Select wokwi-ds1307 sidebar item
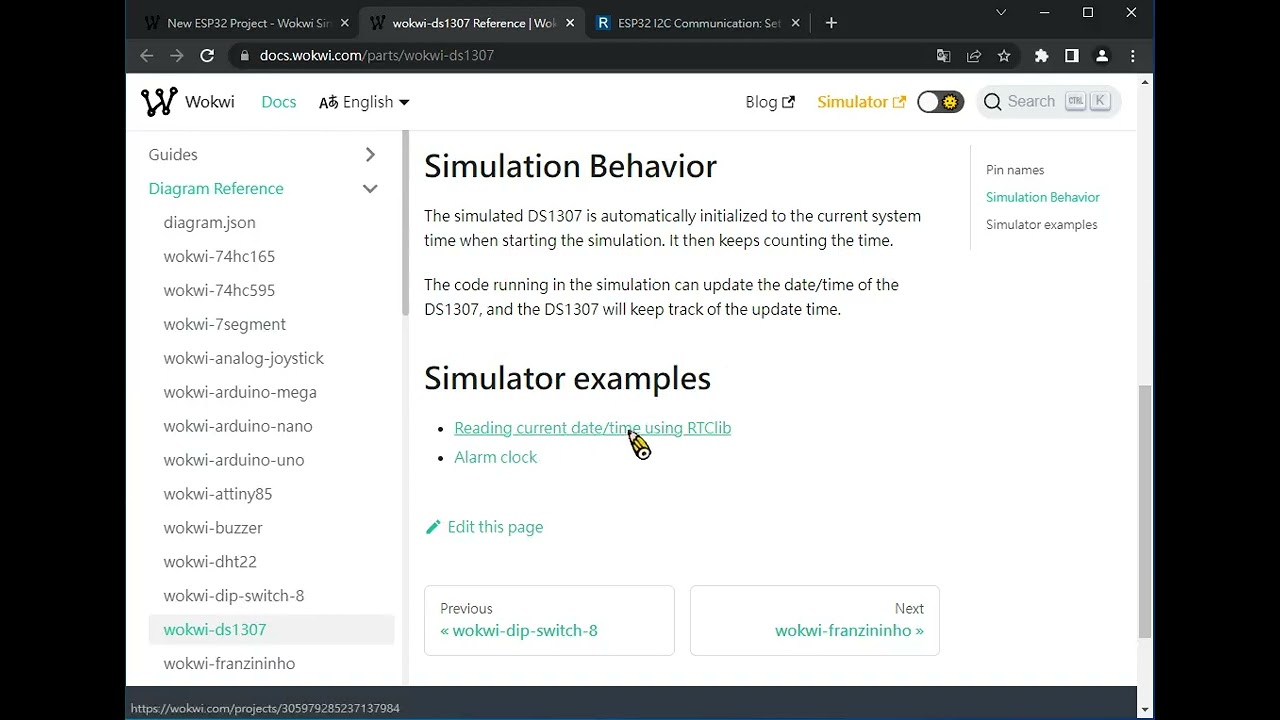 [271, 630]
